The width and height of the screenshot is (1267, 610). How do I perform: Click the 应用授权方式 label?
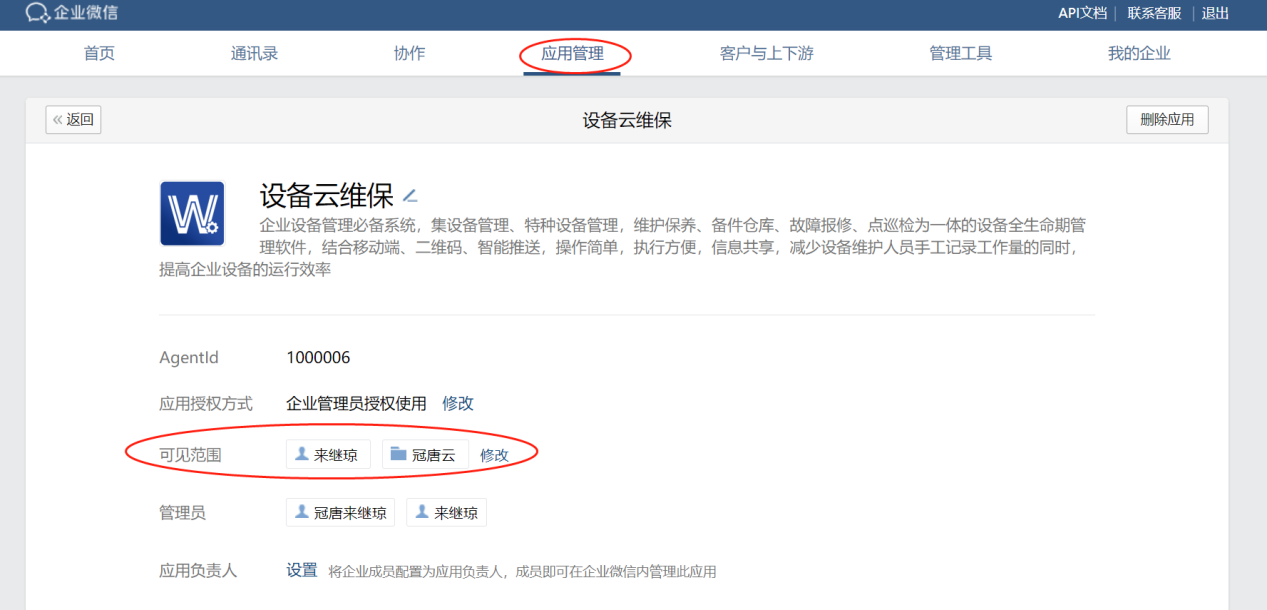(206, 404)
